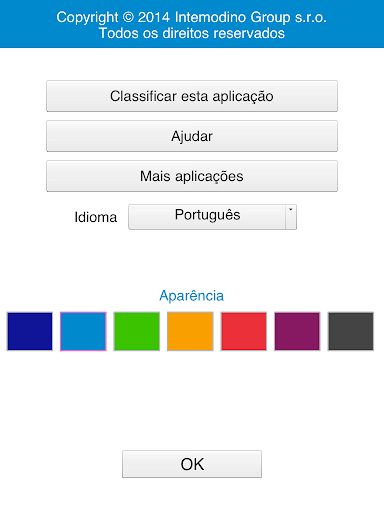
Task: Open the Ajudar help button
Action: tap(192, 136)
